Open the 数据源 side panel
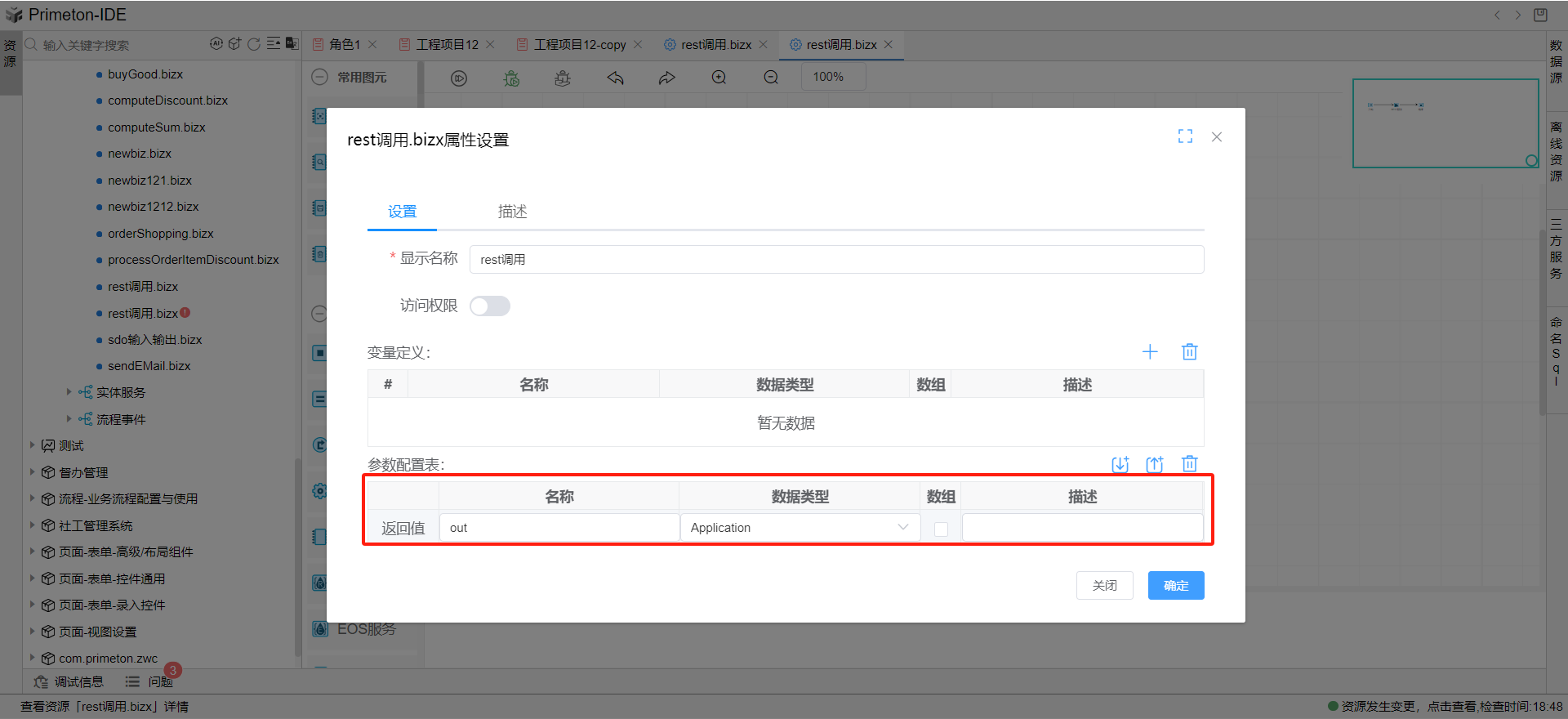The width and height of the screenshot is (1568, 719). coord(1557,61)
